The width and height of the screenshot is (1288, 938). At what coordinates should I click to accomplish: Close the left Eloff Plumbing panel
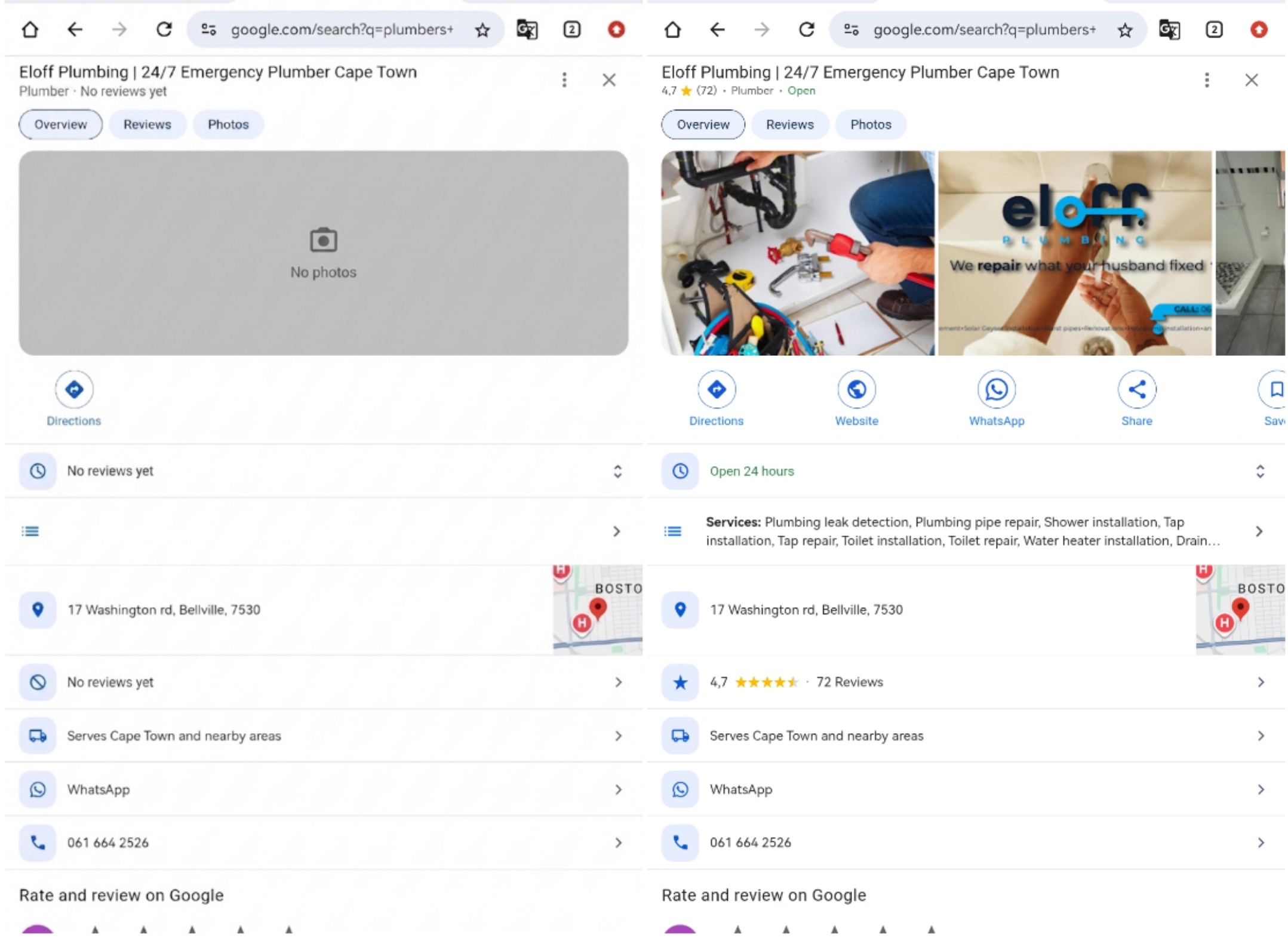(609, 80)
